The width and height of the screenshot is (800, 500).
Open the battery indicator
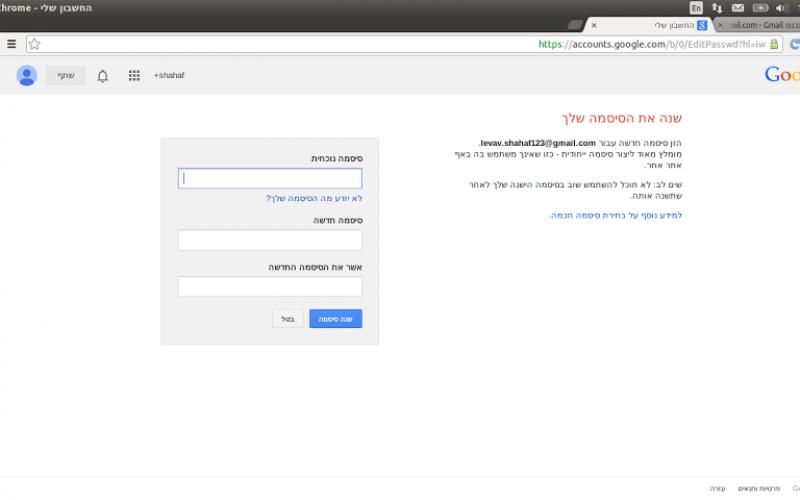tap(760, 8)
